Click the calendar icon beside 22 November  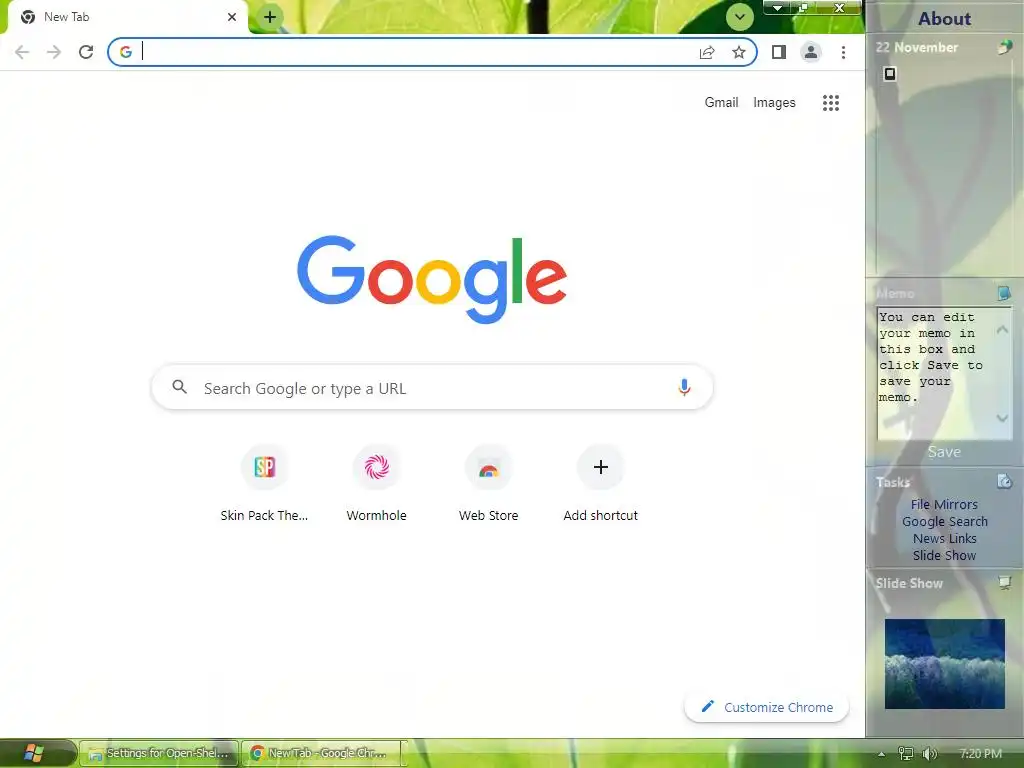[x=1005, y=47]
